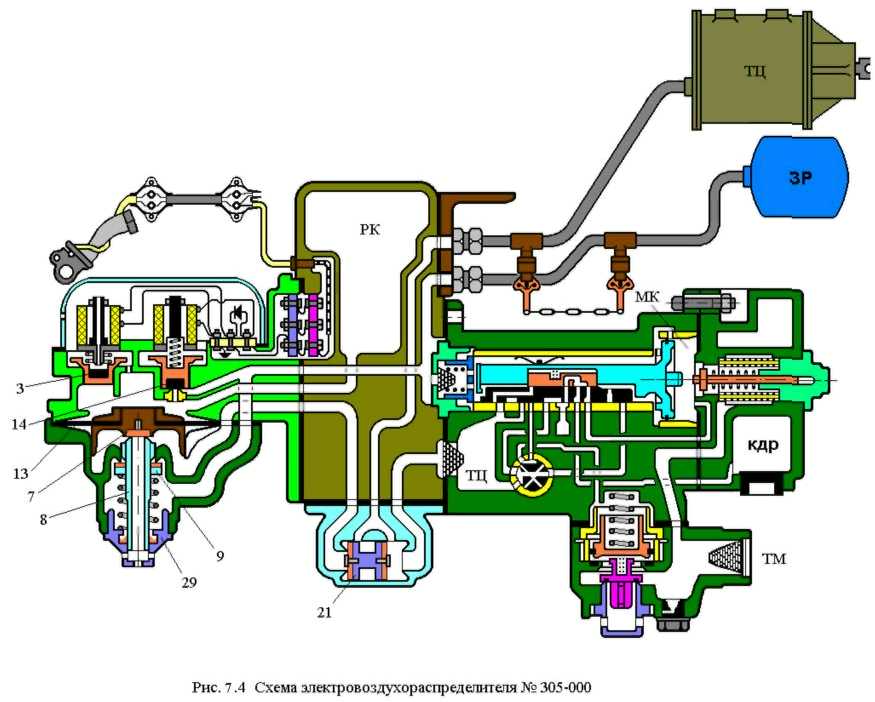This screenshot has height=702, width=875.
Task: Click the diode symbol in the electrical box
Action: coord(239,314)
